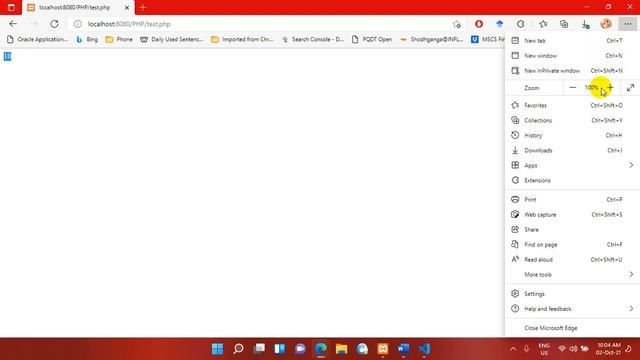Decrease zoom with minus button
This screenshot has height=360, width=640.
[x=573, y=87]
